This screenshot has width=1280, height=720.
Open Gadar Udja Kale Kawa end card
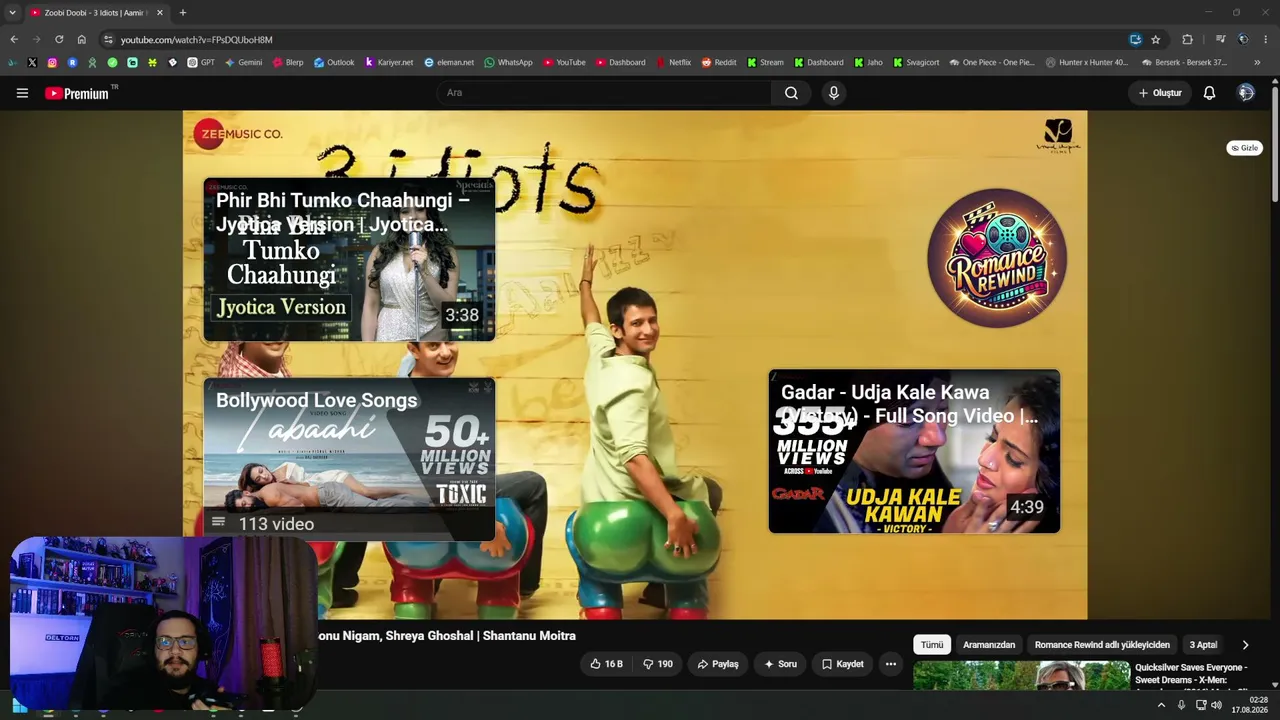pos(914,452)
